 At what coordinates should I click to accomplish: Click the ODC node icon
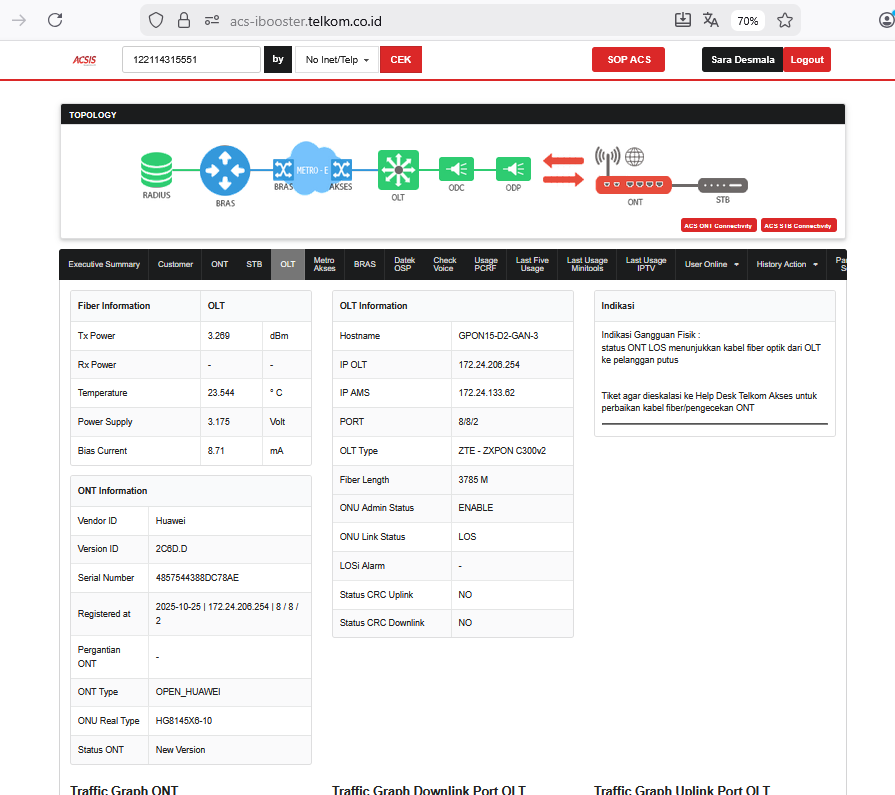coord(456,169)
